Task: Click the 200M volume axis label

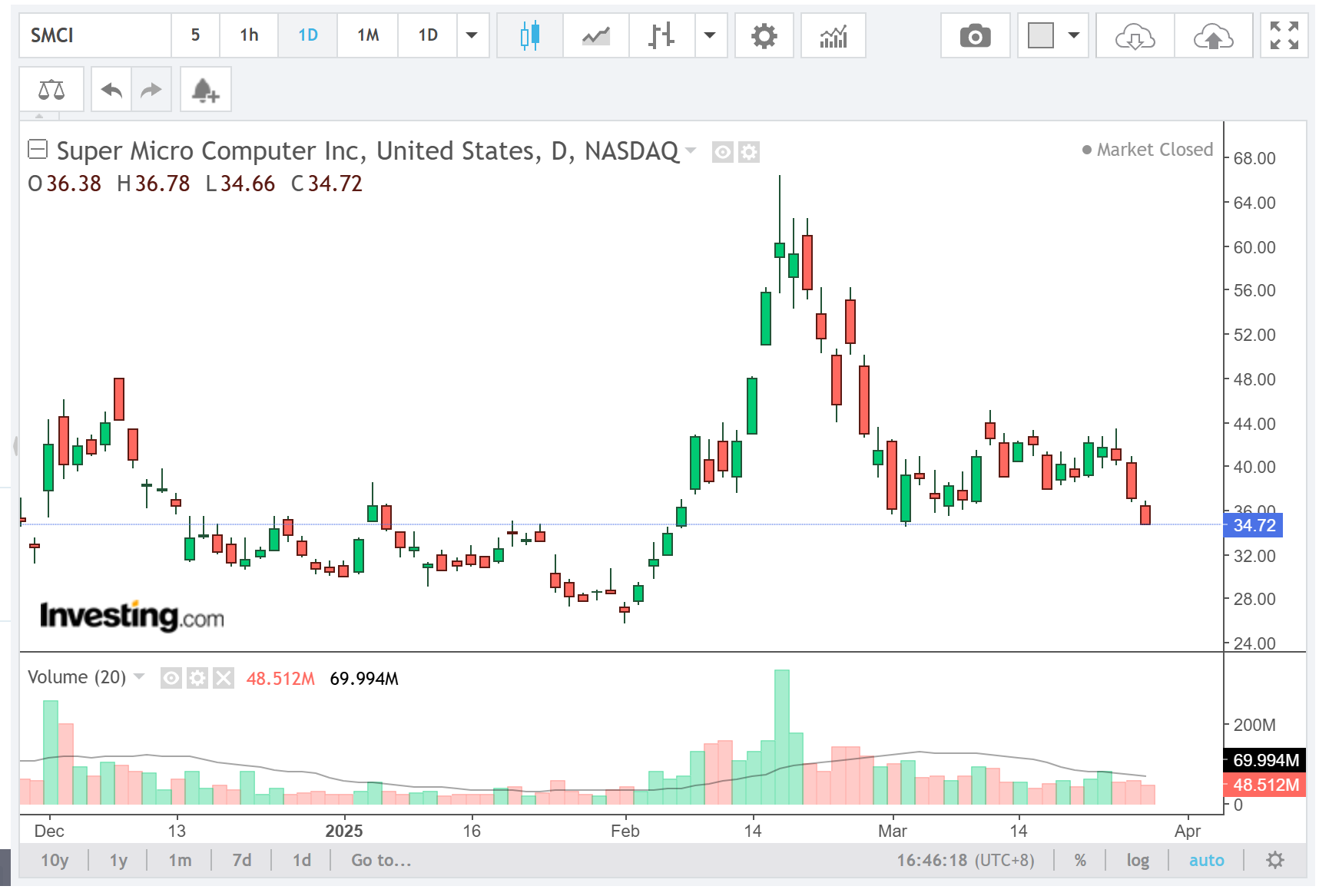Action: (x=1254, y=725)
